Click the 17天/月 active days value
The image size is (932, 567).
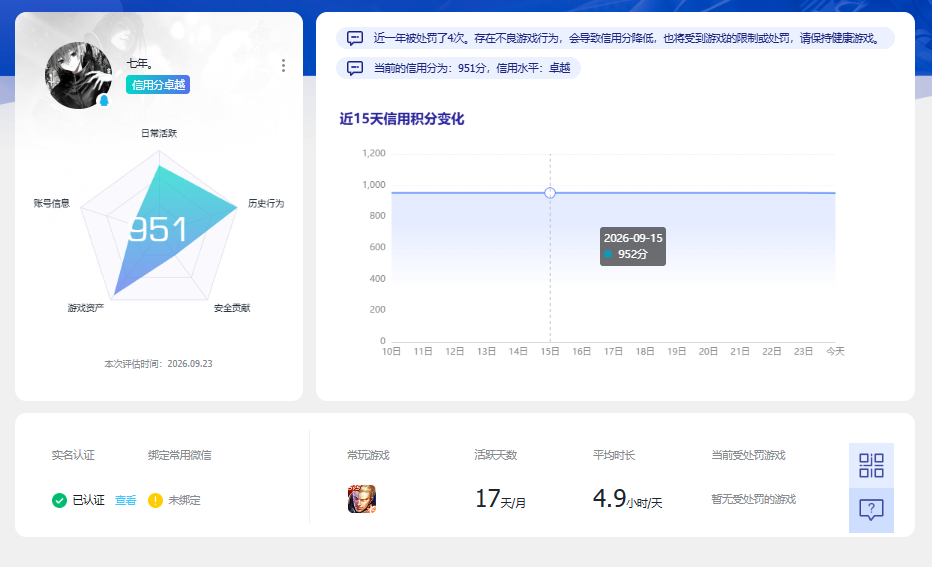[x=500, y=499]
